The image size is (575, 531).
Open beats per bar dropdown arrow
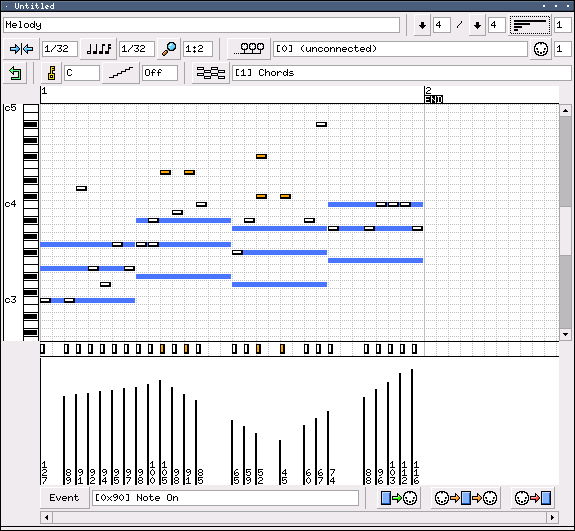tap(422, 25)
